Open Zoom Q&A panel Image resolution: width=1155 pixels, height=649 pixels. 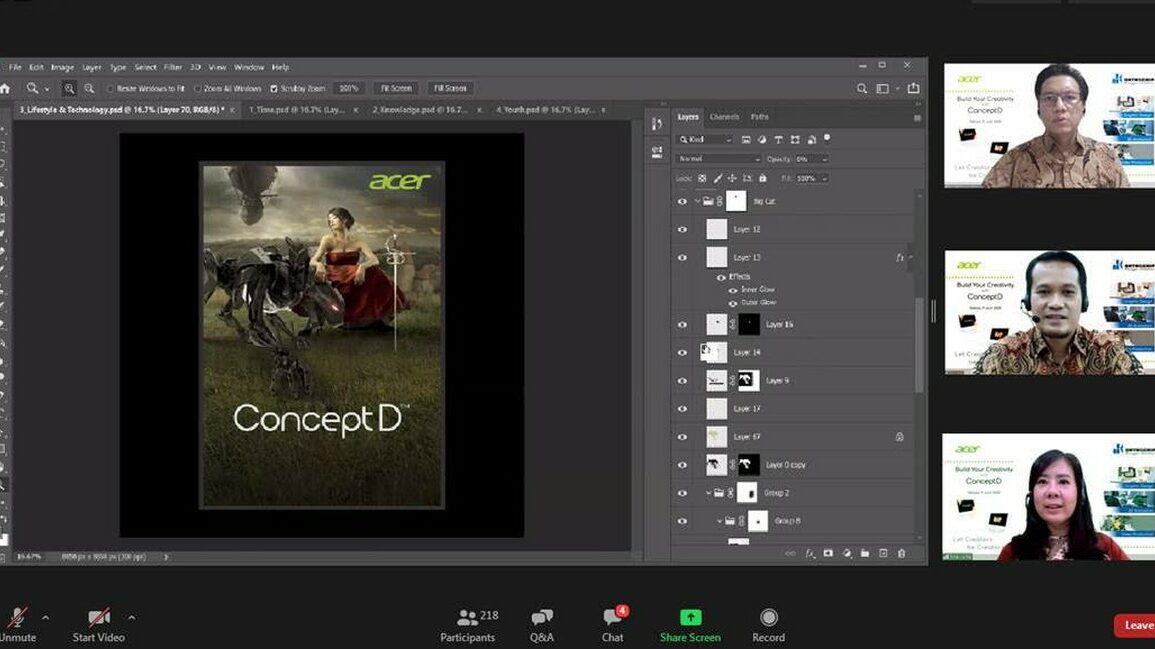[541, 625]
